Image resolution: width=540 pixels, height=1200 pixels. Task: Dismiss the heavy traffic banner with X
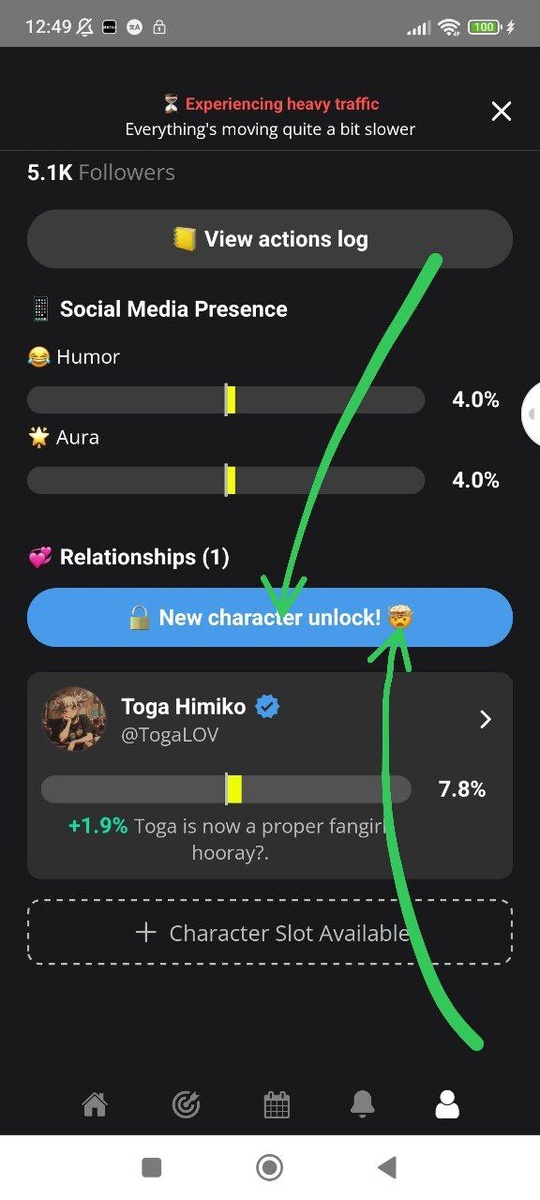(x=501, y=111)
